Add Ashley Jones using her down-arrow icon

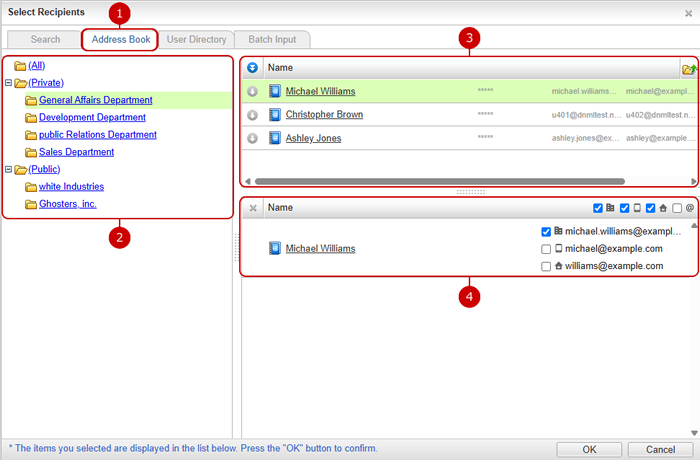(x=252, y=138)
